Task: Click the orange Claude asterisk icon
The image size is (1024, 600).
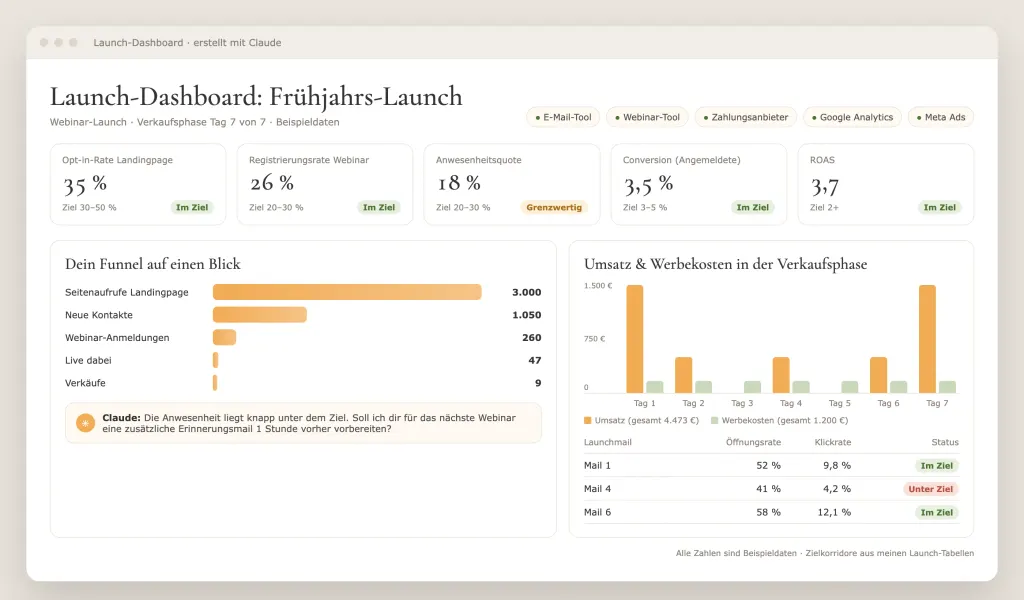Action: (85, 423)
